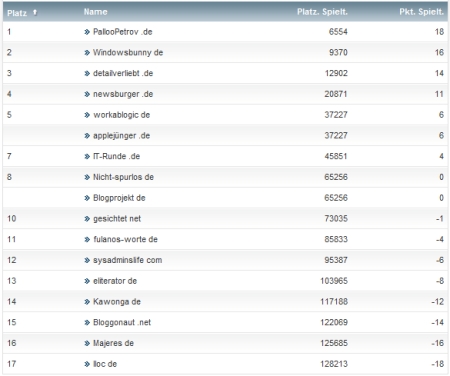Select the rank value 103965
The width and height of the screenshot is (450, 376).
coord(334,281)
